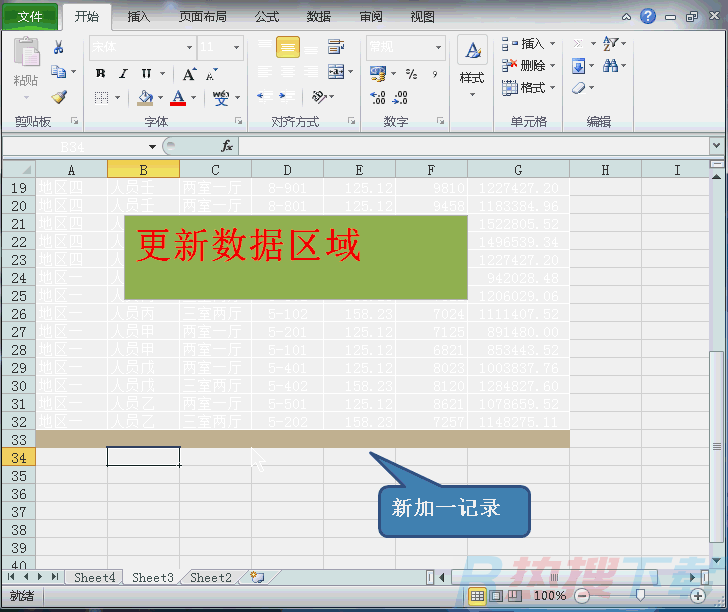Screen dimensions: 728x612
Task: Click the AutoSum sigma icon
Action: point(578,43)
